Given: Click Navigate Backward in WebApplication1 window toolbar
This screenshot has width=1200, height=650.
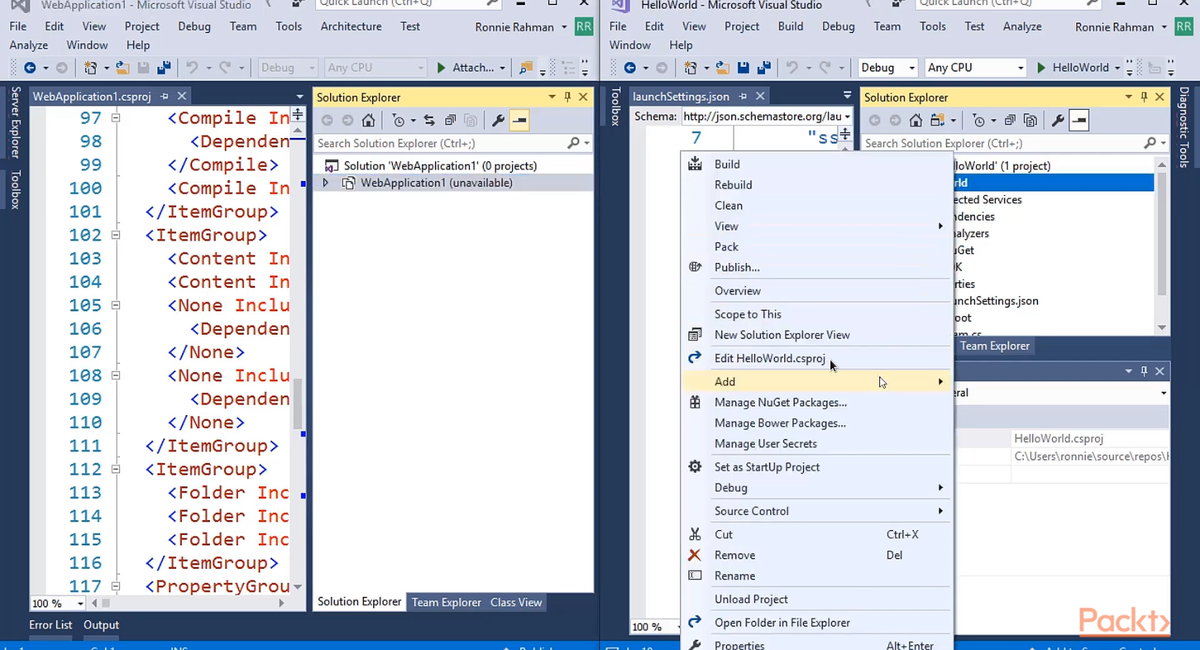Looking at the screenshot, I should tap(29, 68).
